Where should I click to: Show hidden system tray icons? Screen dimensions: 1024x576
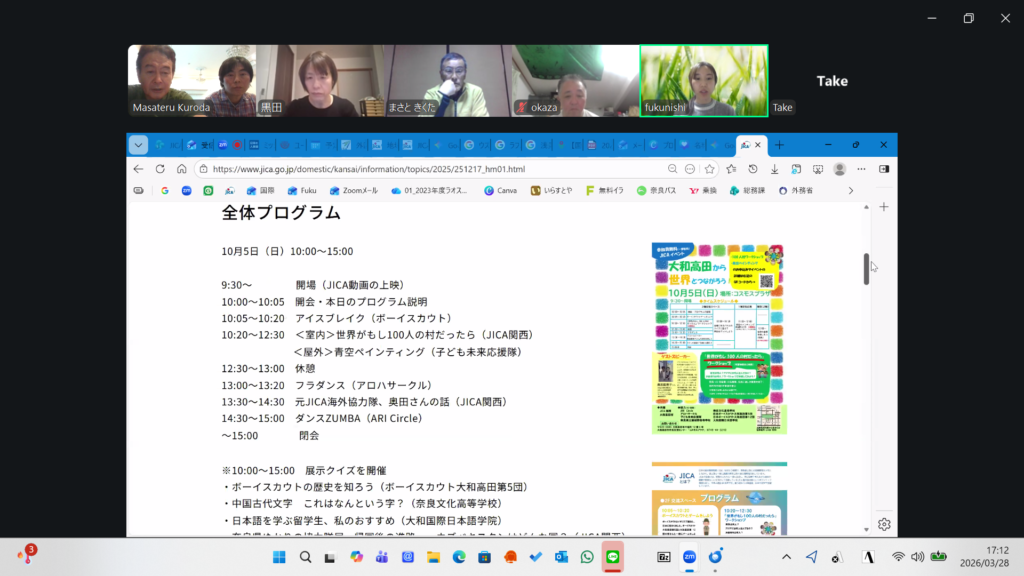tap(786, 557)
